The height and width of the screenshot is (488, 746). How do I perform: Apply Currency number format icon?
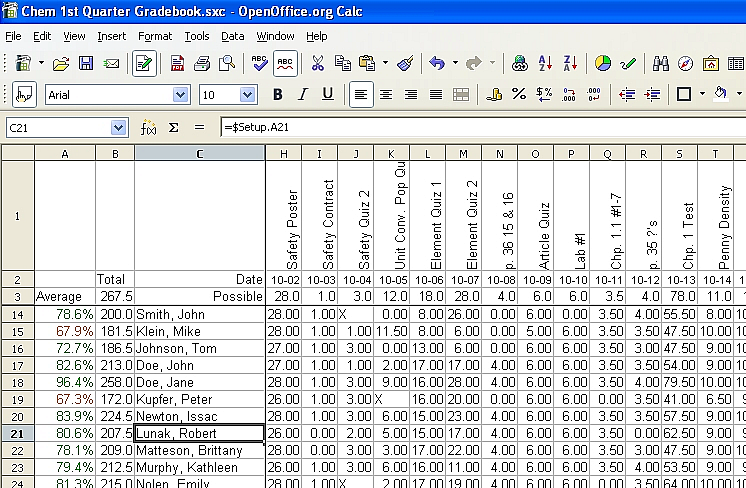[494, 95]
